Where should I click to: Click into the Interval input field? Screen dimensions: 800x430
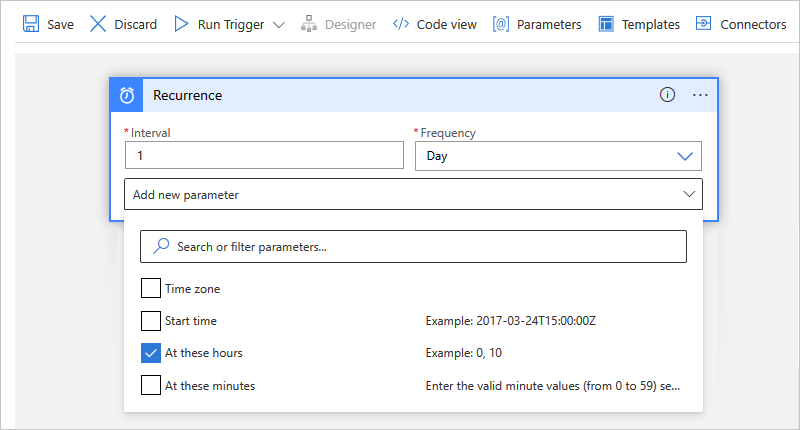pos(263,156)
